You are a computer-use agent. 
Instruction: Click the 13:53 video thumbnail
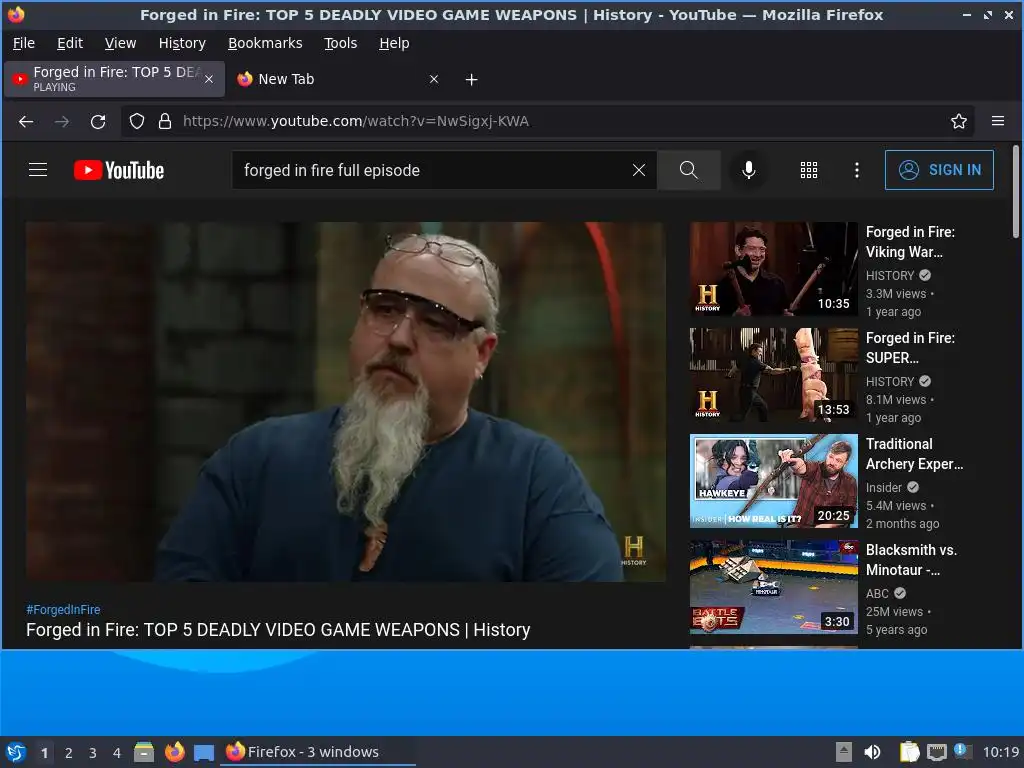(773, 375)
